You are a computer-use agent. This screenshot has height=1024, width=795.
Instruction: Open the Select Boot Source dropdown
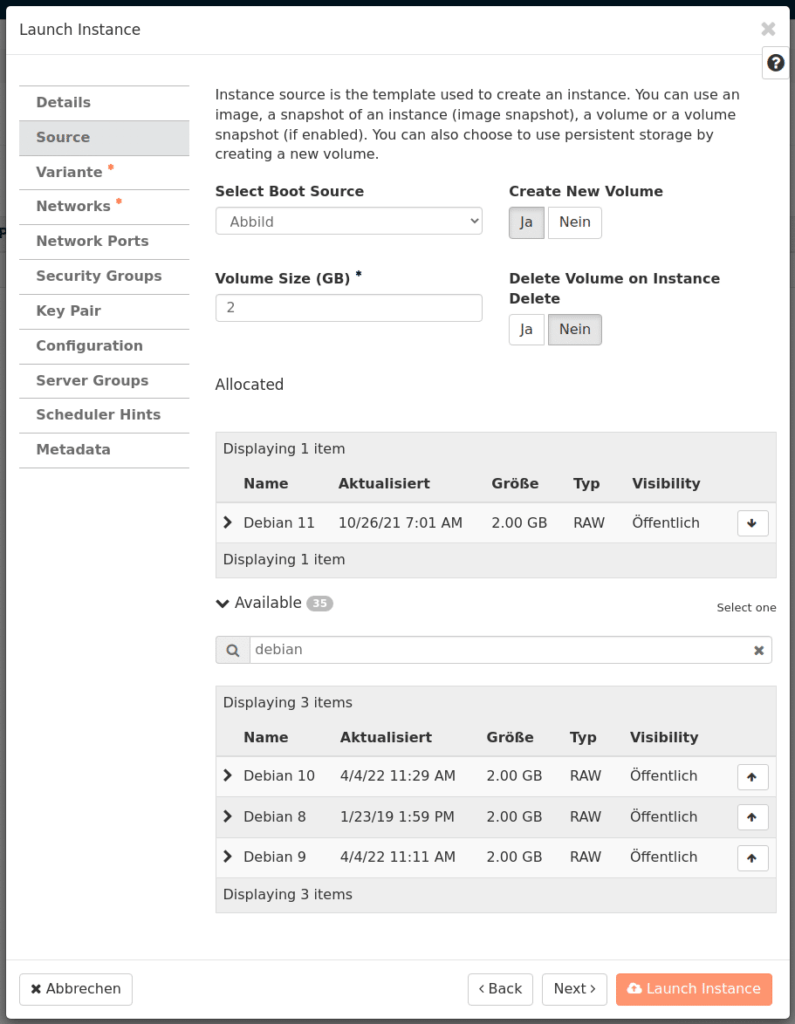[348, 221]
